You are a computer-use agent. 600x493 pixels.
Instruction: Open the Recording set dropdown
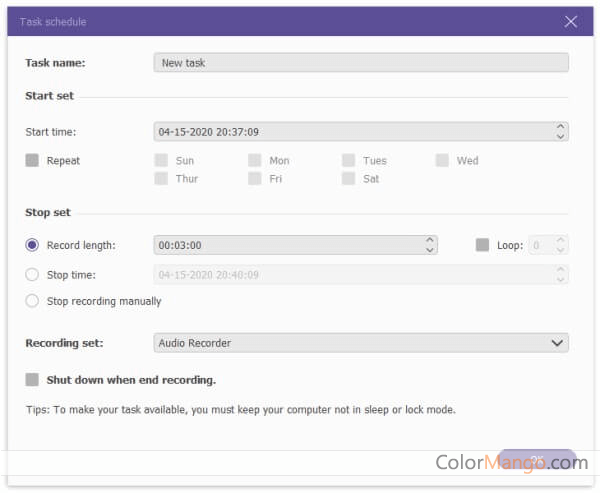tap(361, 343)
